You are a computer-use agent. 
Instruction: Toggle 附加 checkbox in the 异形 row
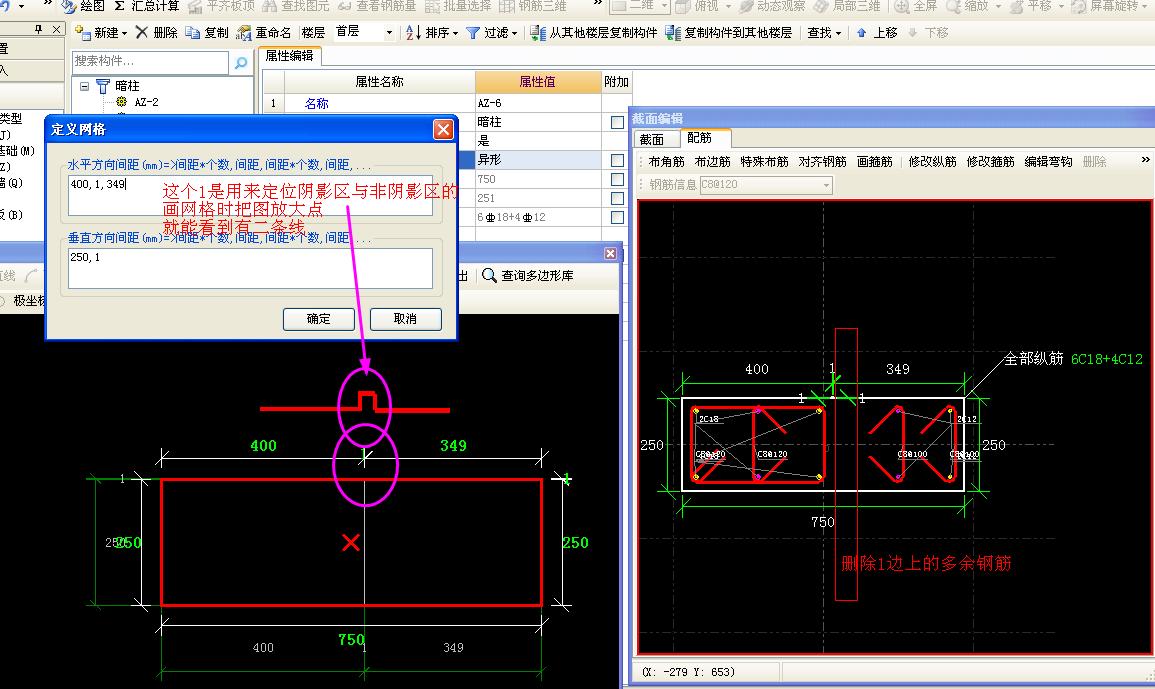617,160
